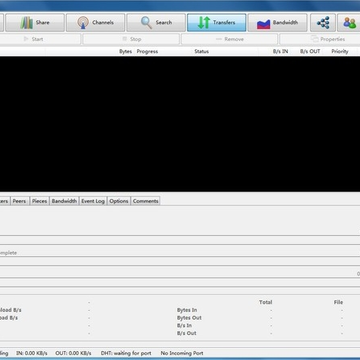360x360 pixels.
Task: Click the network nodes icon button
Action: pos(323,23)
